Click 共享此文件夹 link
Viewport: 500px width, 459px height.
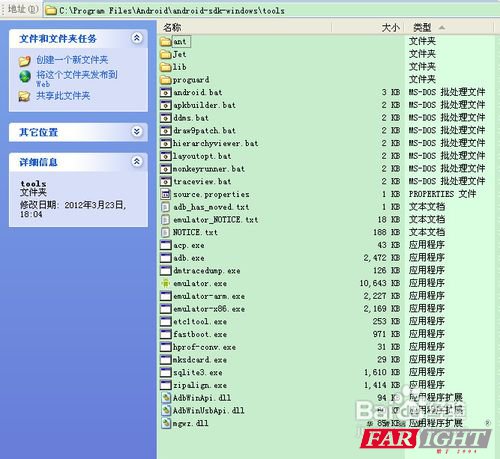tap(63, 96)
